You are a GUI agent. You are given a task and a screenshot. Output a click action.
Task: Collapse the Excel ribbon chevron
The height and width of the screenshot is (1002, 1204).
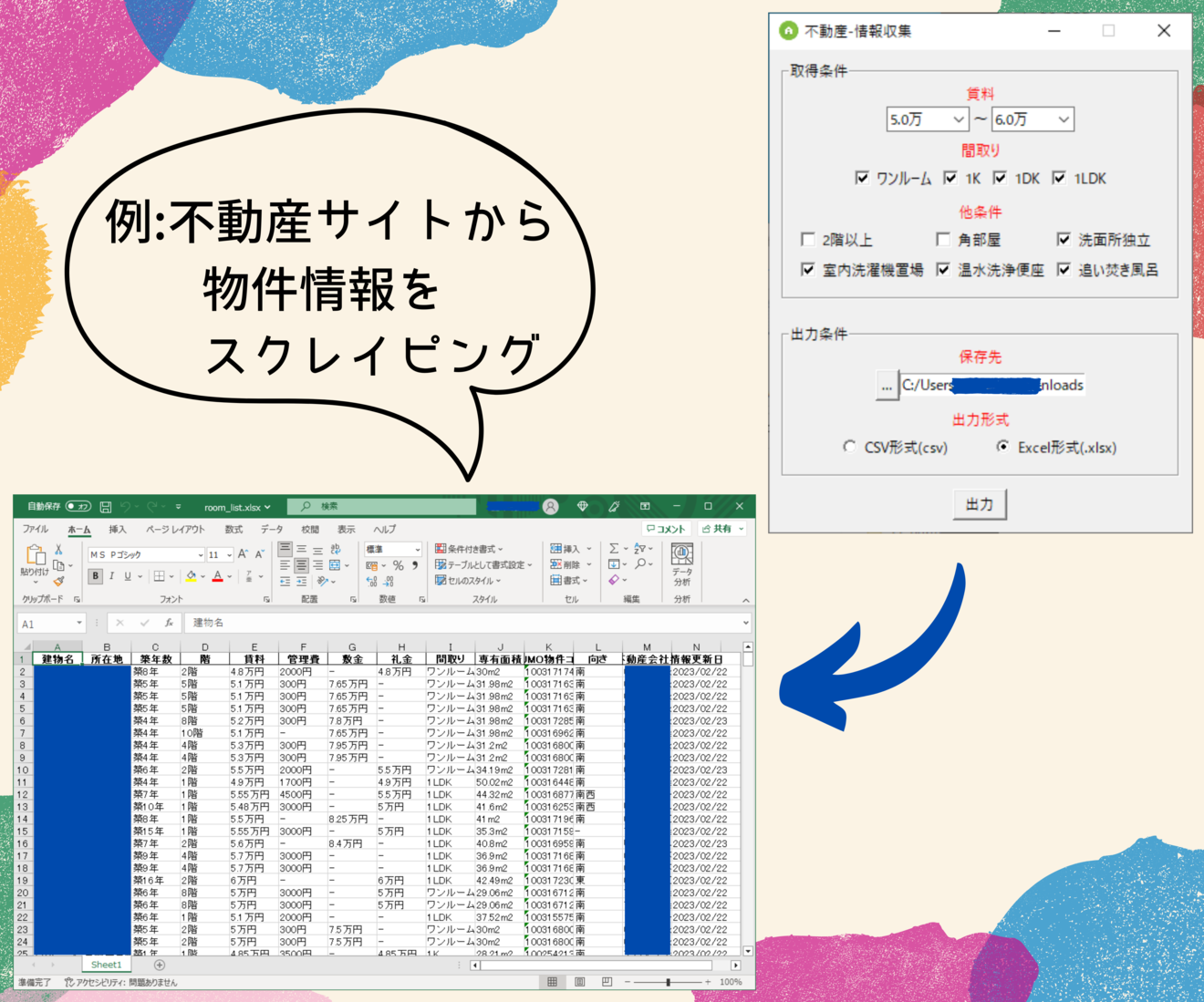[746, 600]
